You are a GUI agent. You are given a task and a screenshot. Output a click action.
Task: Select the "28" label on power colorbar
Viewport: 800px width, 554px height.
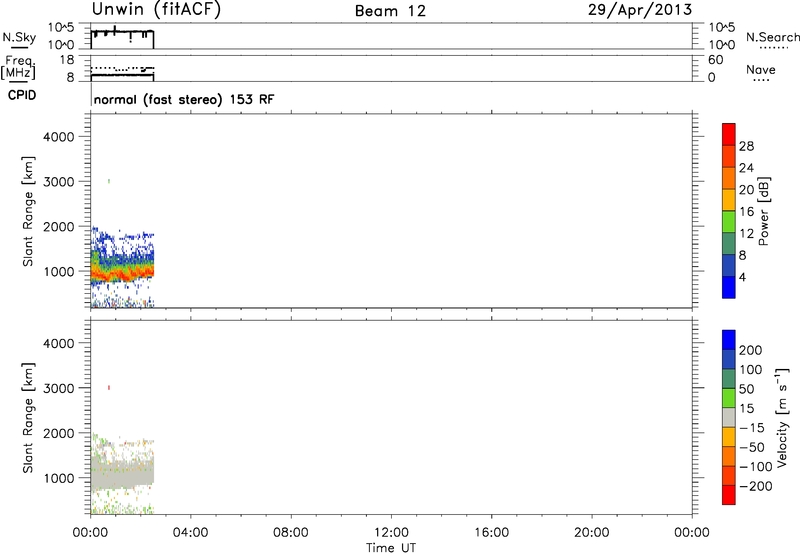[746, 146]
